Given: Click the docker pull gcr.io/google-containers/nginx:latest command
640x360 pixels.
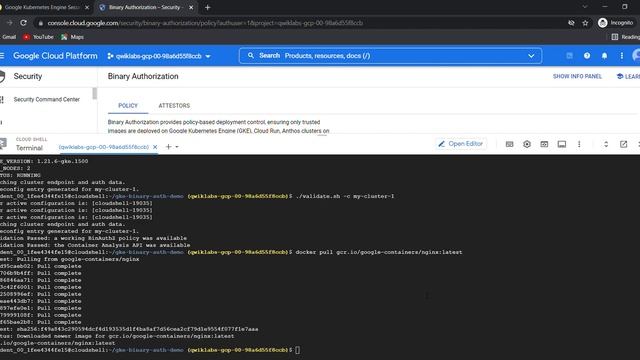Looking at the screenshot, I should (x=378, y=252).
